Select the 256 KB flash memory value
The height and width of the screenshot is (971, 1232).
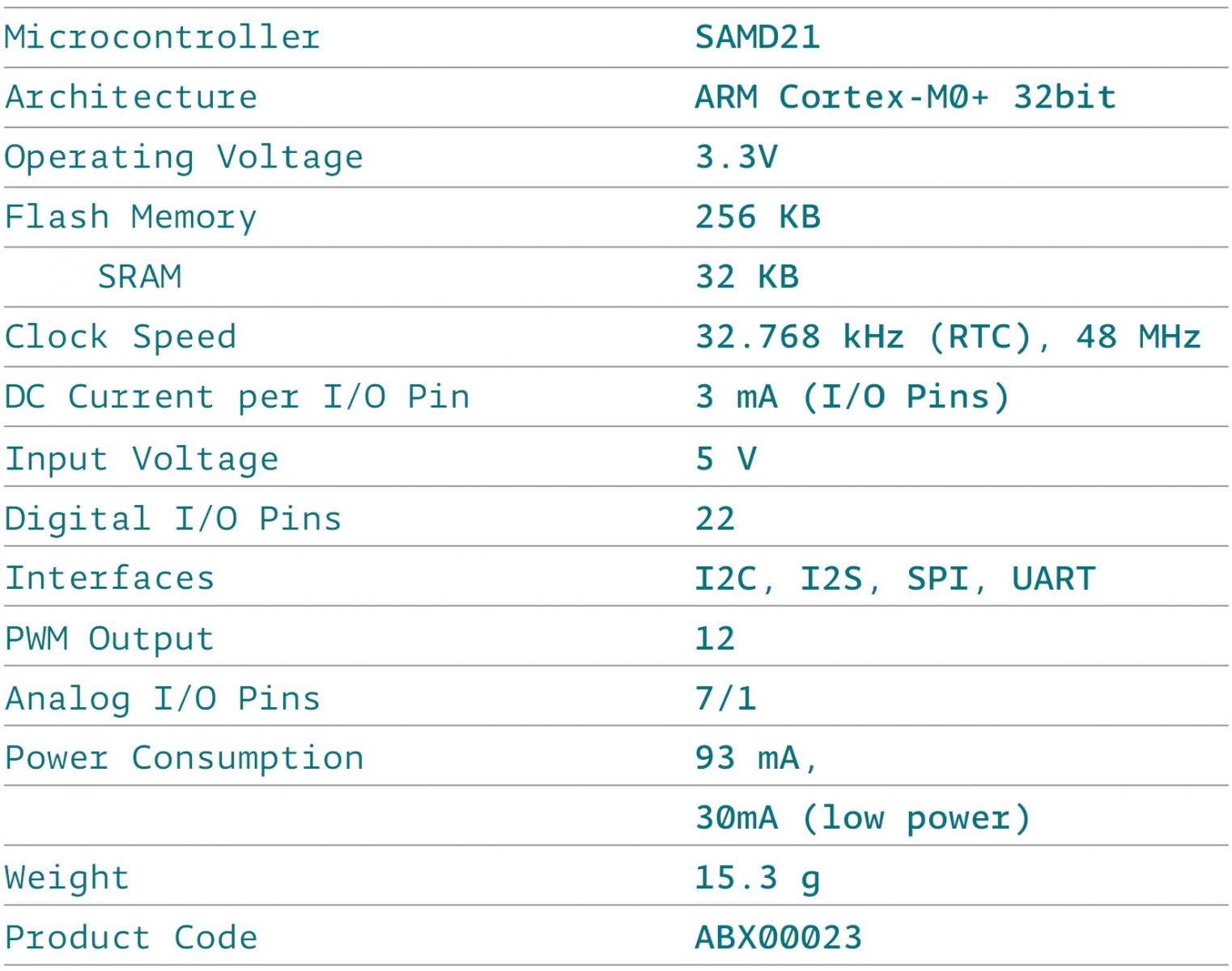click(x=758, y=217)
